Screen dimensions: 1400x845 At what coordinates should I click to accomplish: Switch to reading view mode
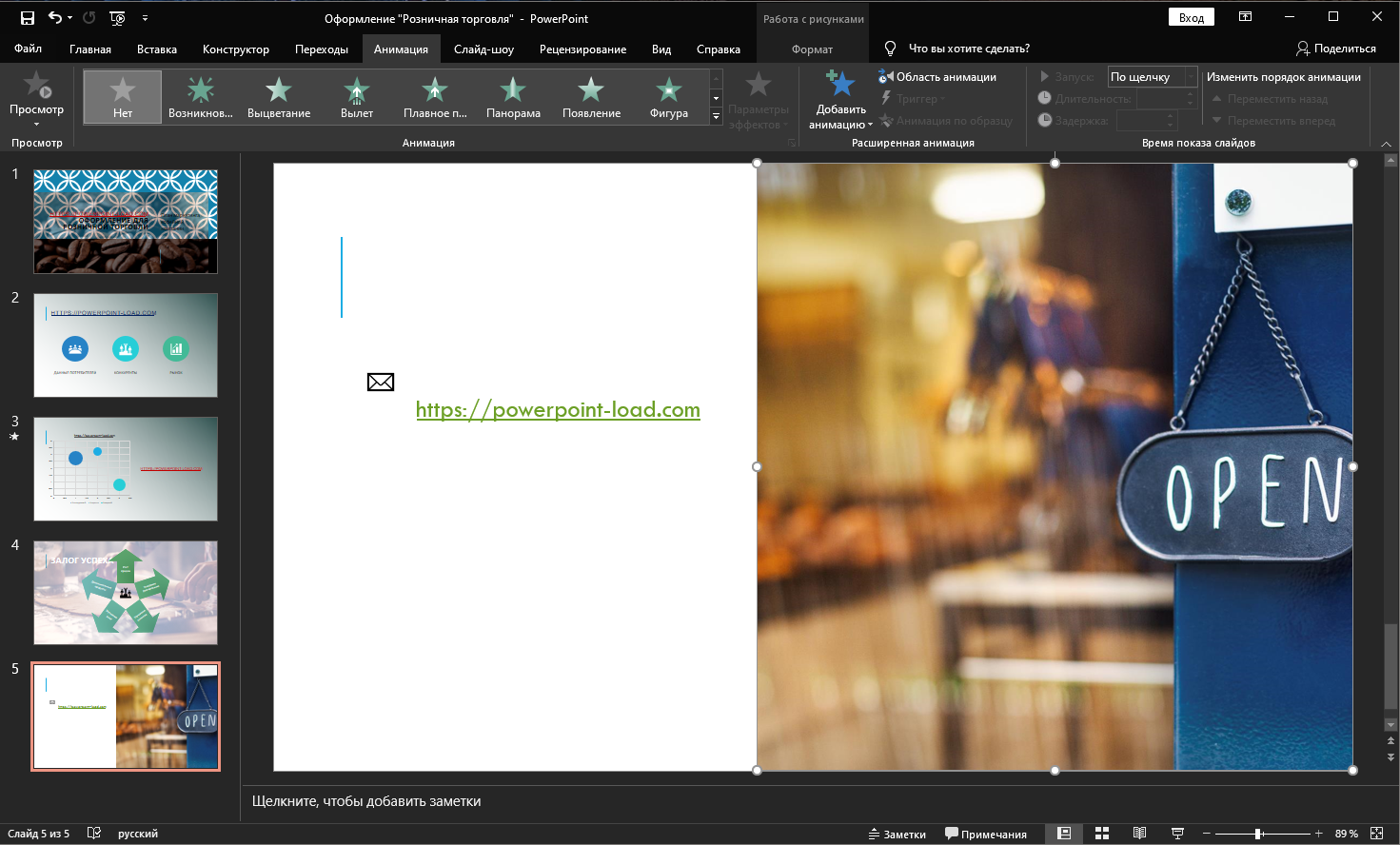coord(1139,834)
